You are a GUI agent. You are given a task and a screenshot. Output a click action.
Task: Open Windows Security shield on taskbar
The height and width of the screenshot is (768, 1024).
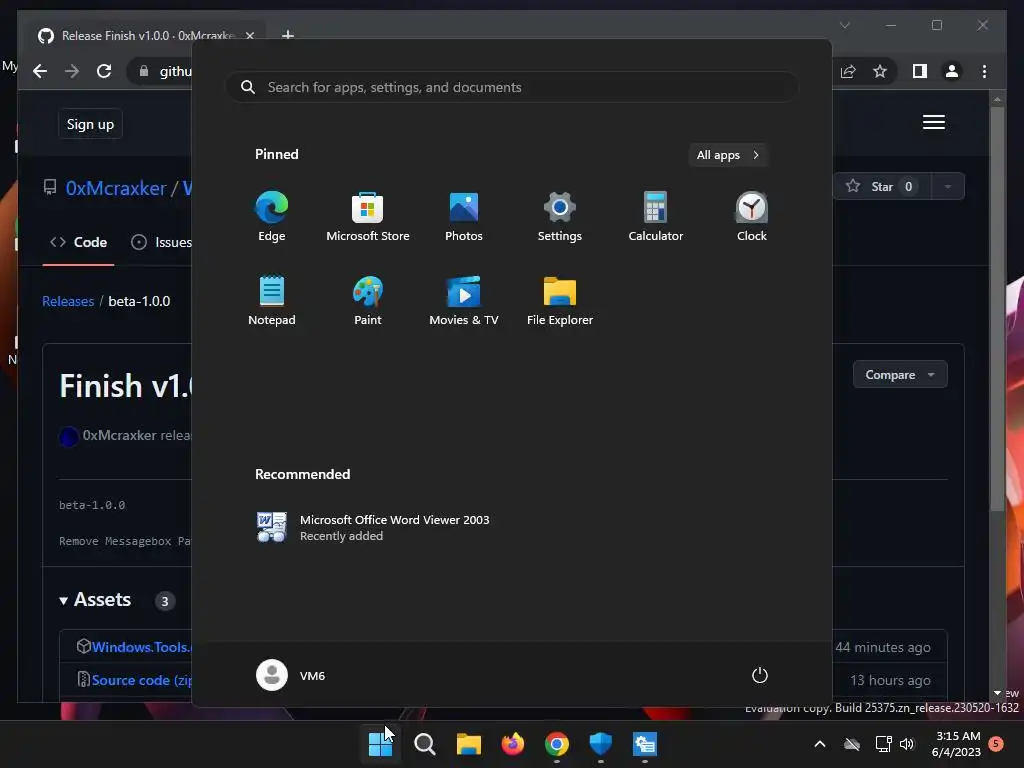[x=600, y=744]
